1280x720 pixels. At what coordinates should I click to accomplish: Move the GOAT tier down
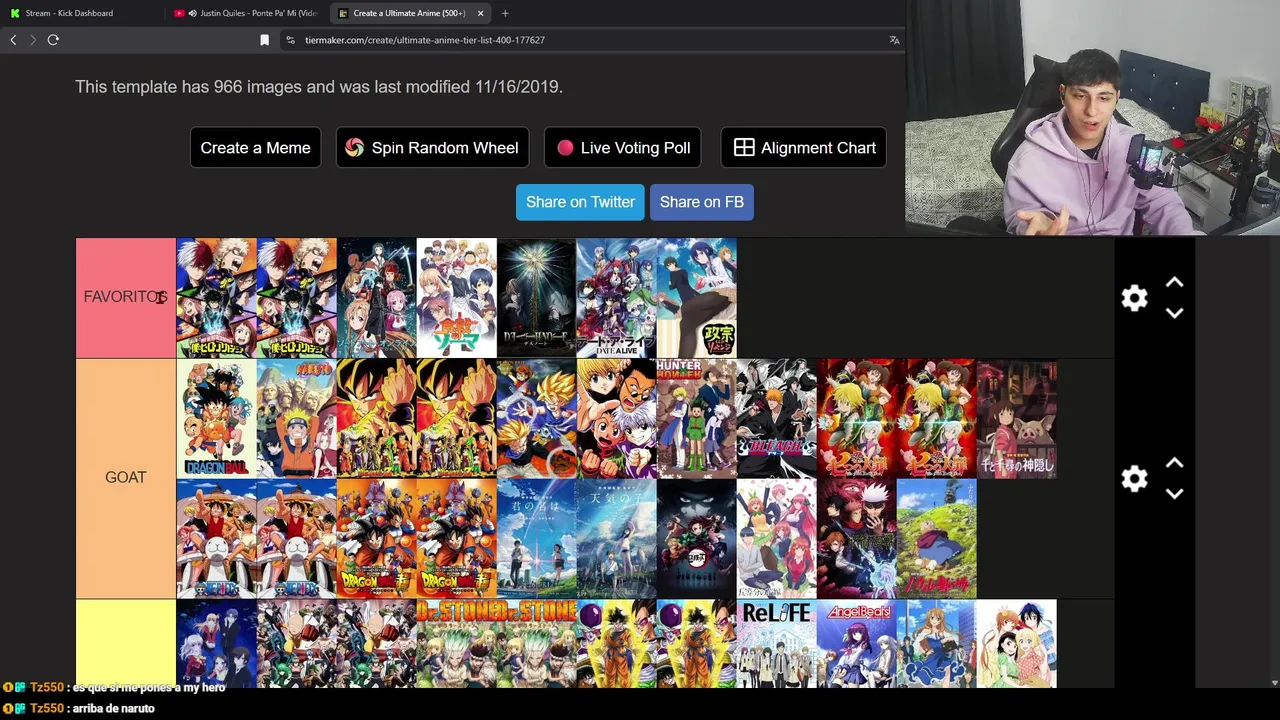(1175, 493)
